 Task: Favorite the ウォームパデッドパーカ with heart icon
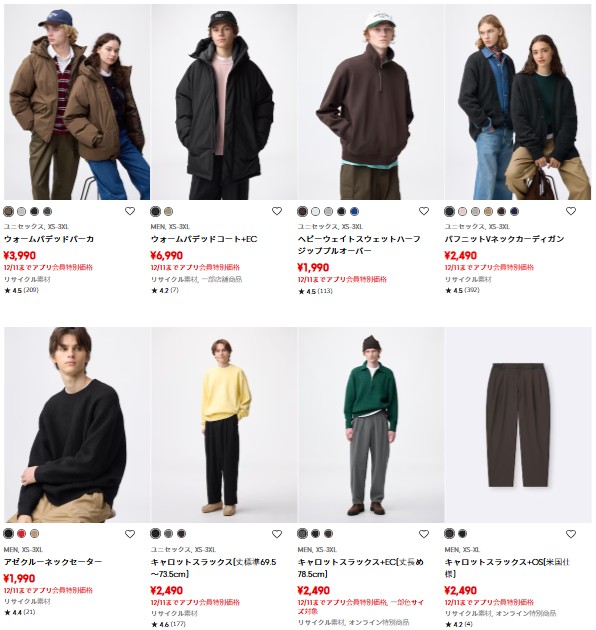tap(130, 211)
